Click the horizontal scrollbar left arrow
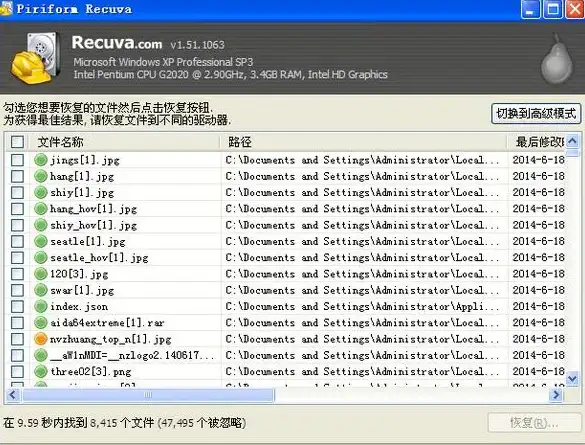 pyautogui.click(x=13, y=395)
